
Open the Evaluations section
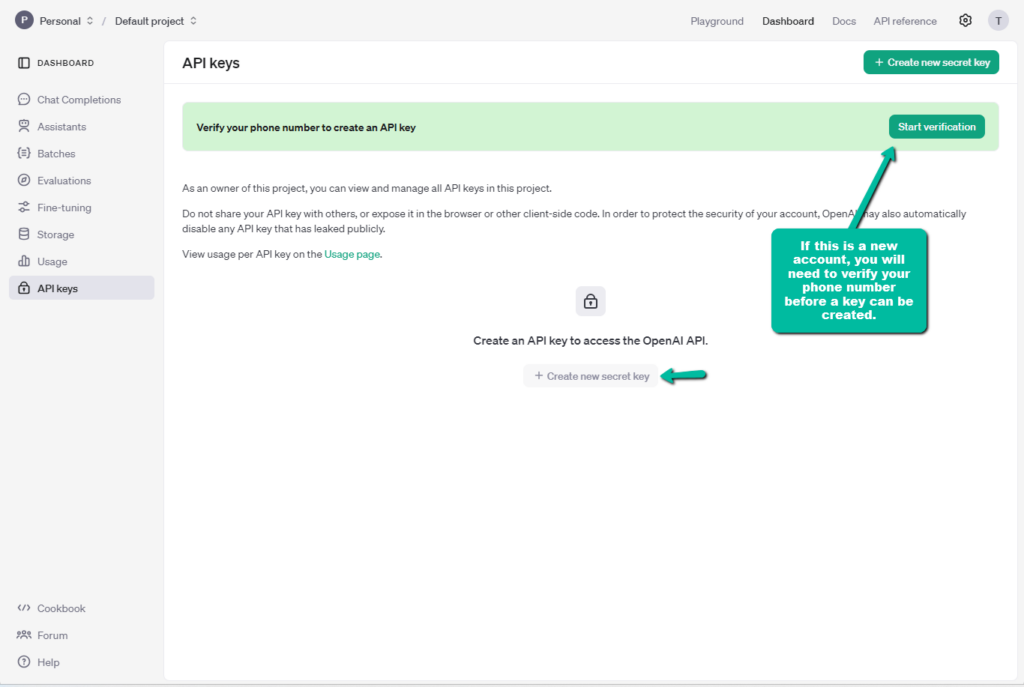(x=82, y=180)
